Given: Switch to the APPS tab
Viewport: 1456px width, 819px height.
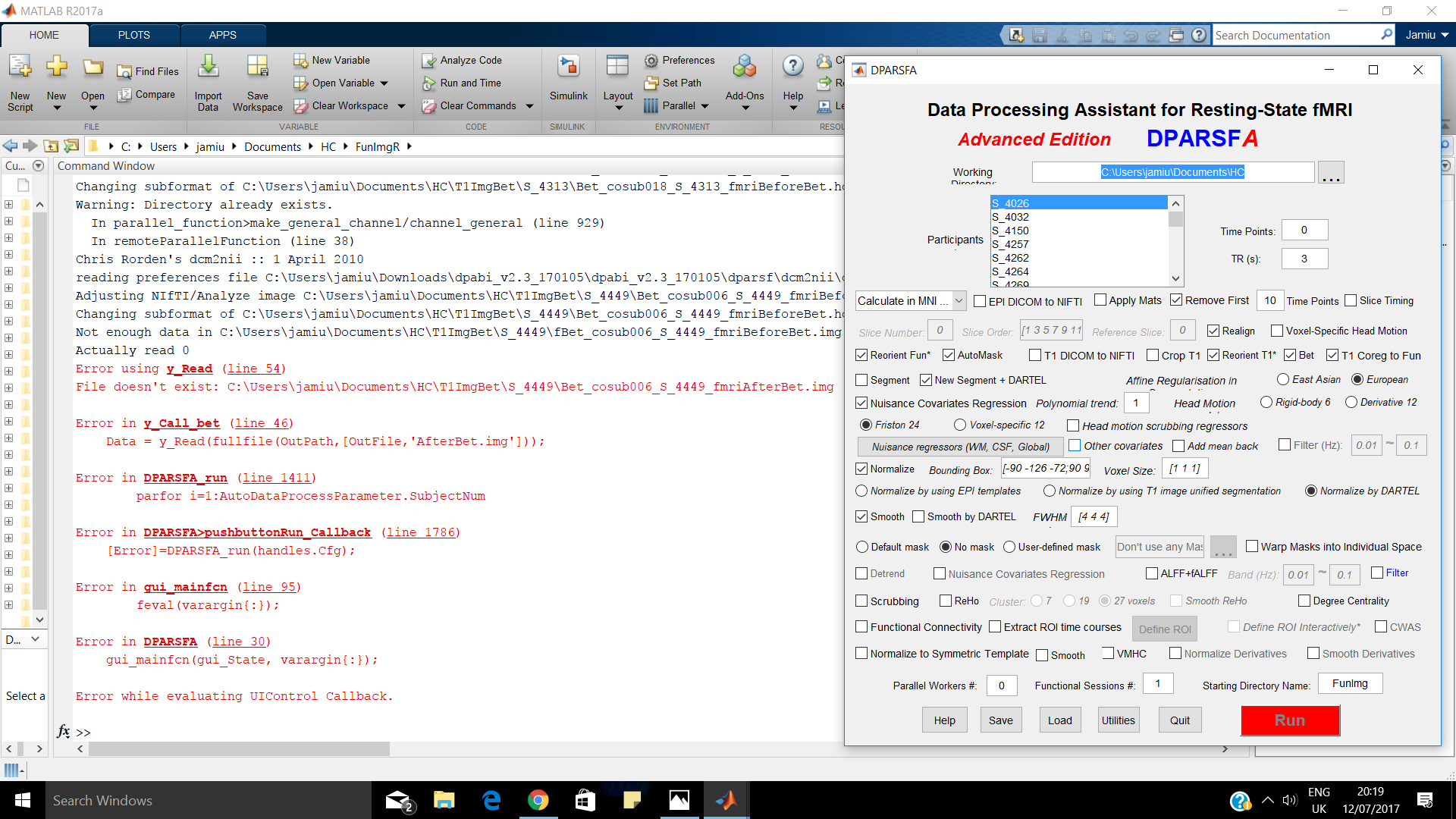Looking at the screenshot, I should coord(223,35).
